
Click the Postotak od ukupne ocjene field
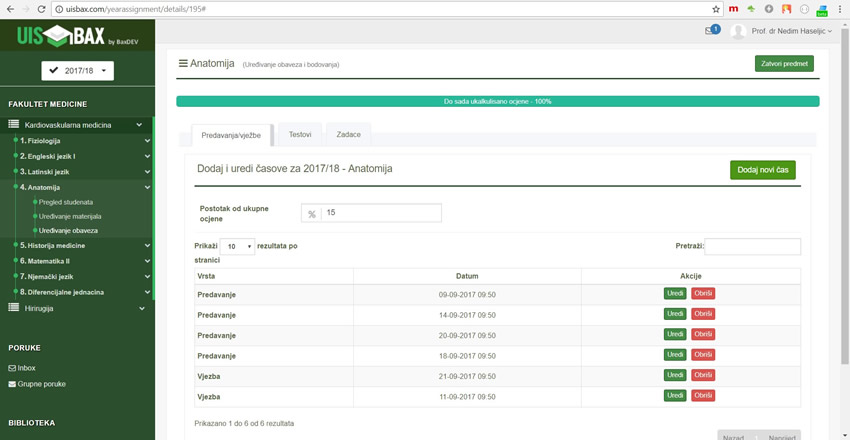click(371, 213)
